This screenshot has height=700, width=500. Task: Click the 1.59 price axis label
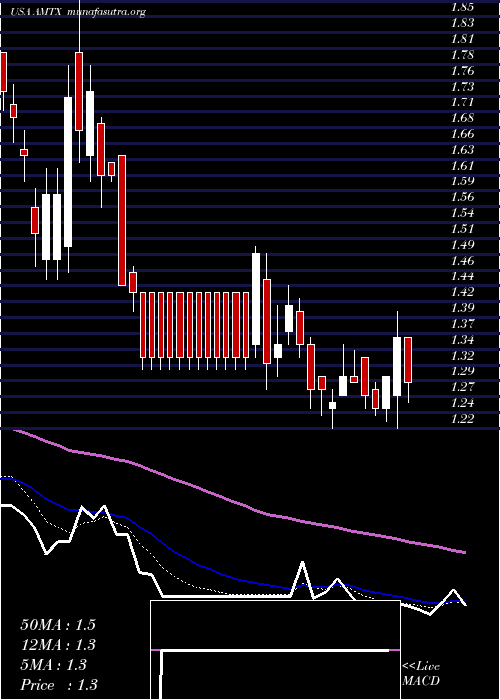click(462, 181)
